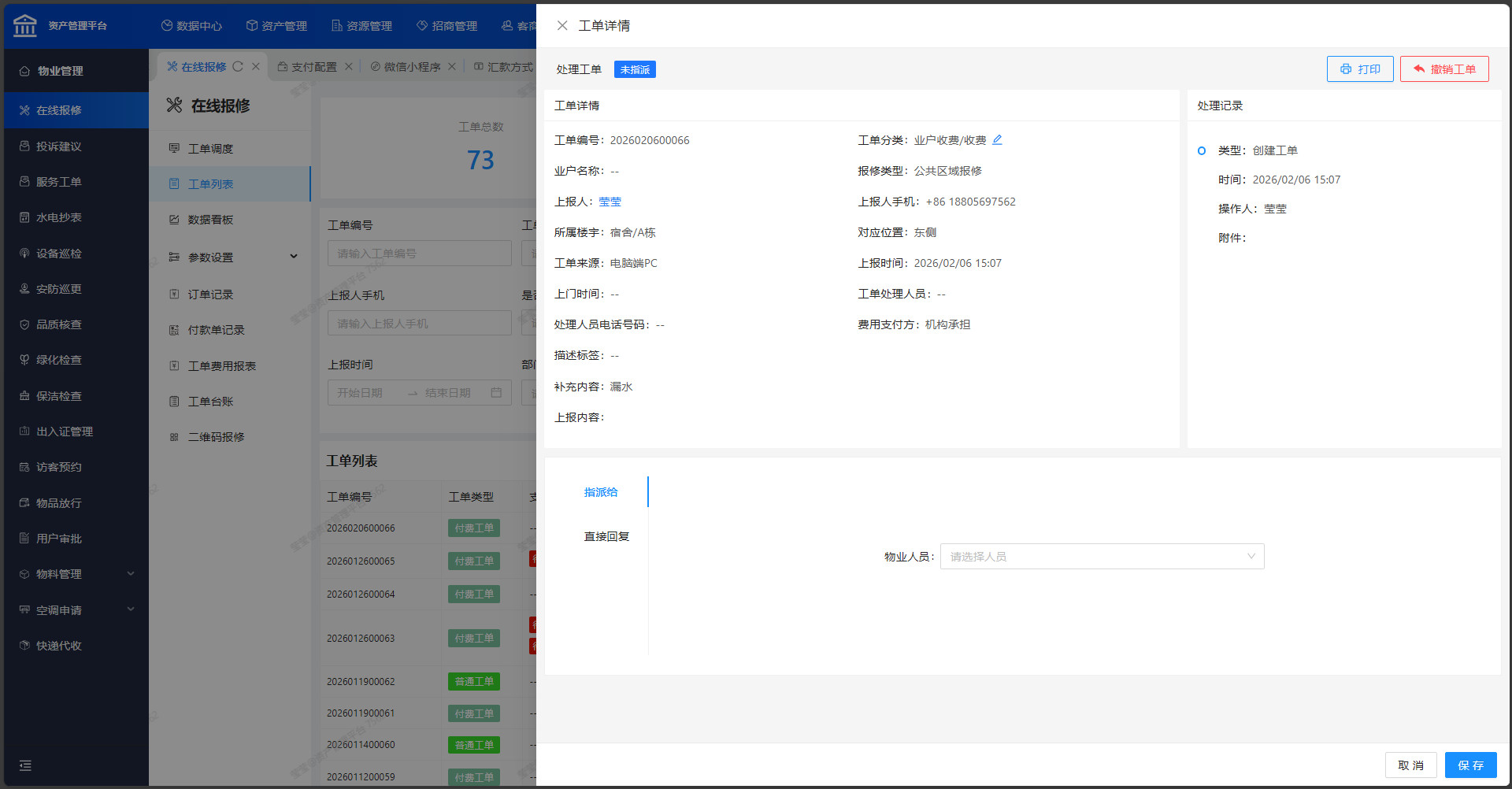The image size is (1512, 789).
Task: Click the bank logo icon of 资产管理平台
Action: point(25,25)
